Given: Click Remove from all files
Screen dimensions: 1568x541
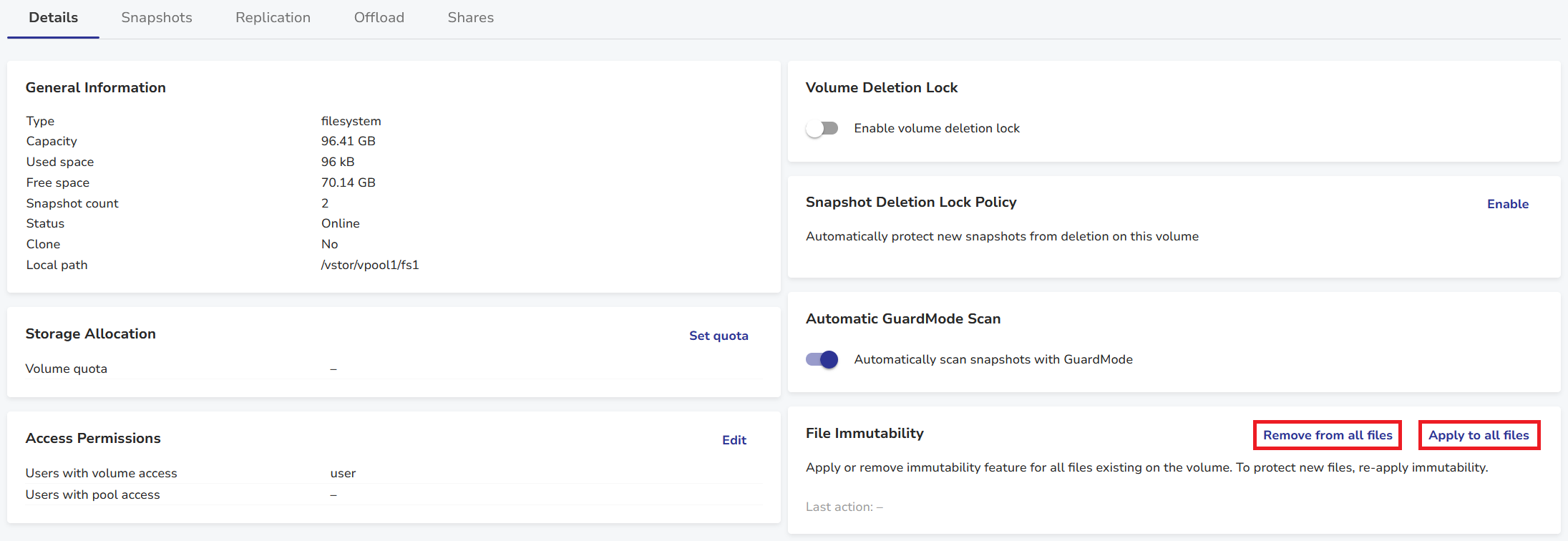Looking at the screenshot, I should [x=1327, y=435].
